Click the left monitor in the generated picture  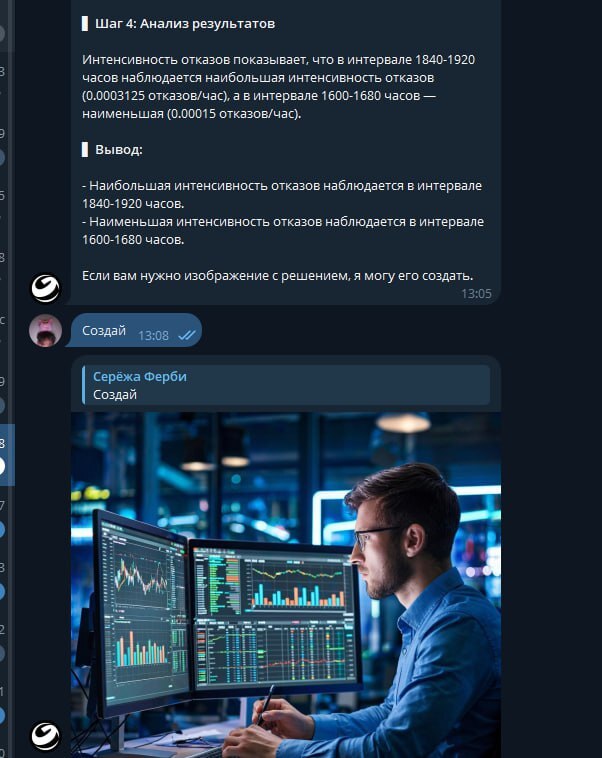(143, 612)
